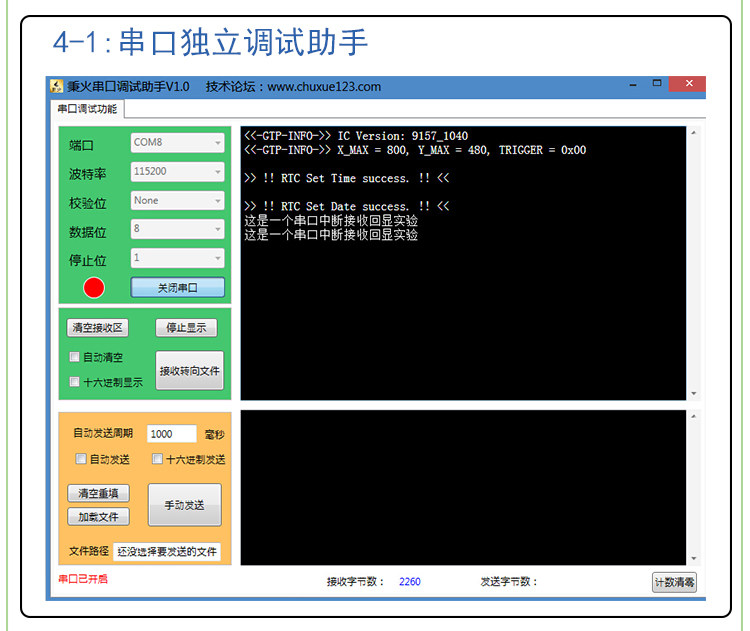Click inside the black send text area
The image size is (750, 631).
coord(463,487)
